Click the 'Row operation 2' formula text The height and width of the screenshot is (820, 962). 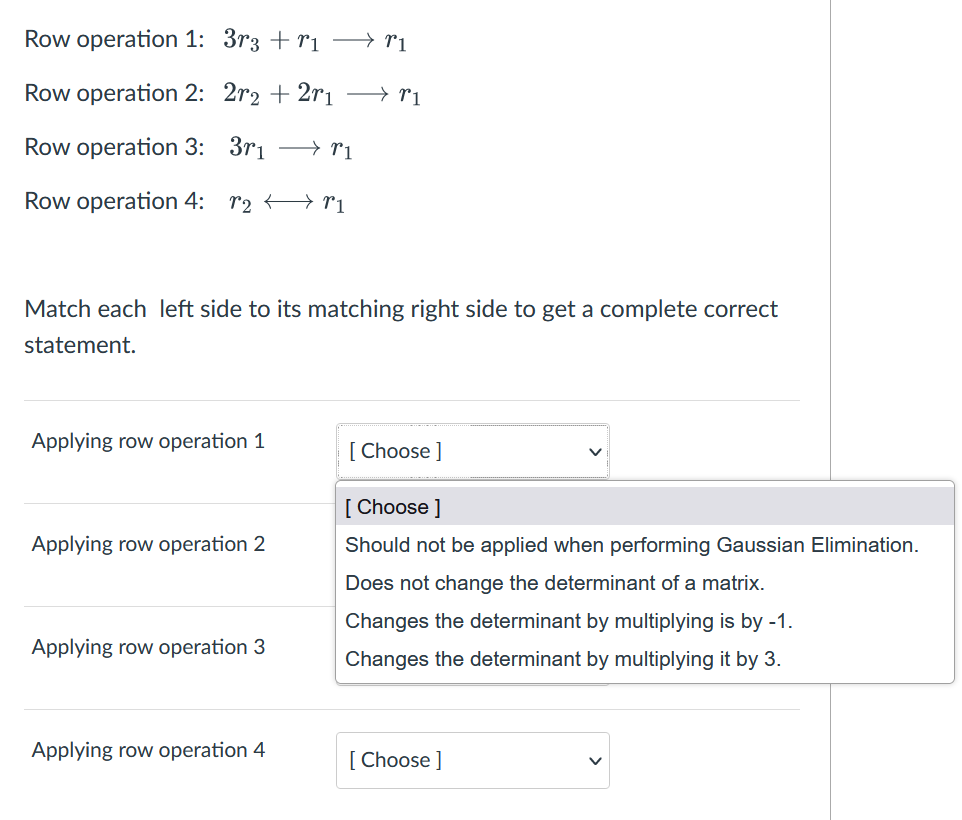[x=220, y=92]
